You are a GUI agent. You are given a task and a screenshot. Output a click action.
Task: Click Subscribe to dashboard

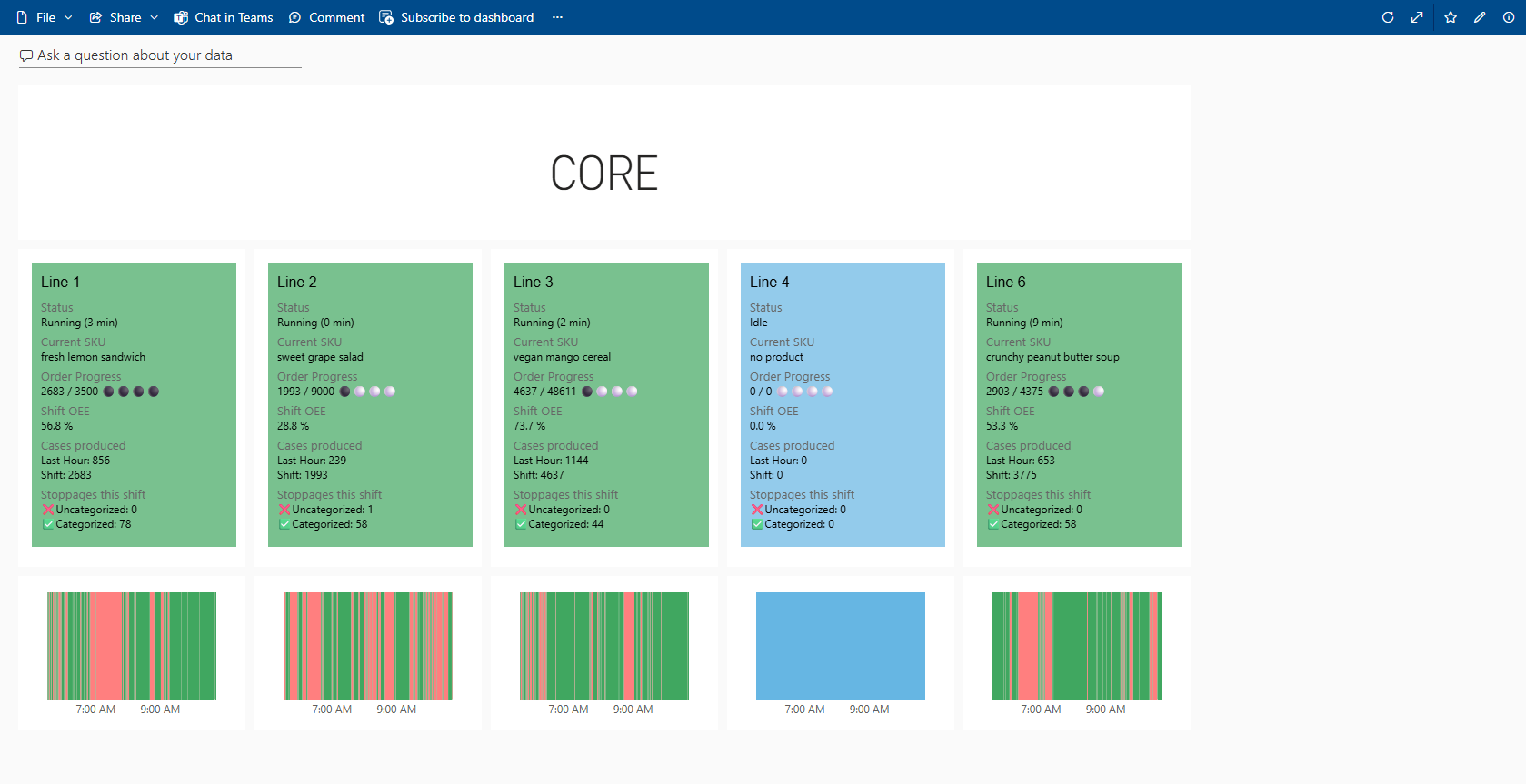pos(456,17)
